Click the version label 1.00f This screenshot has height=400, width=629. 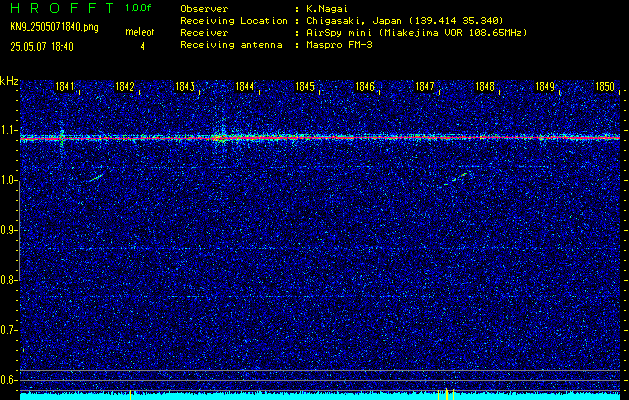[x=138, y=8]
